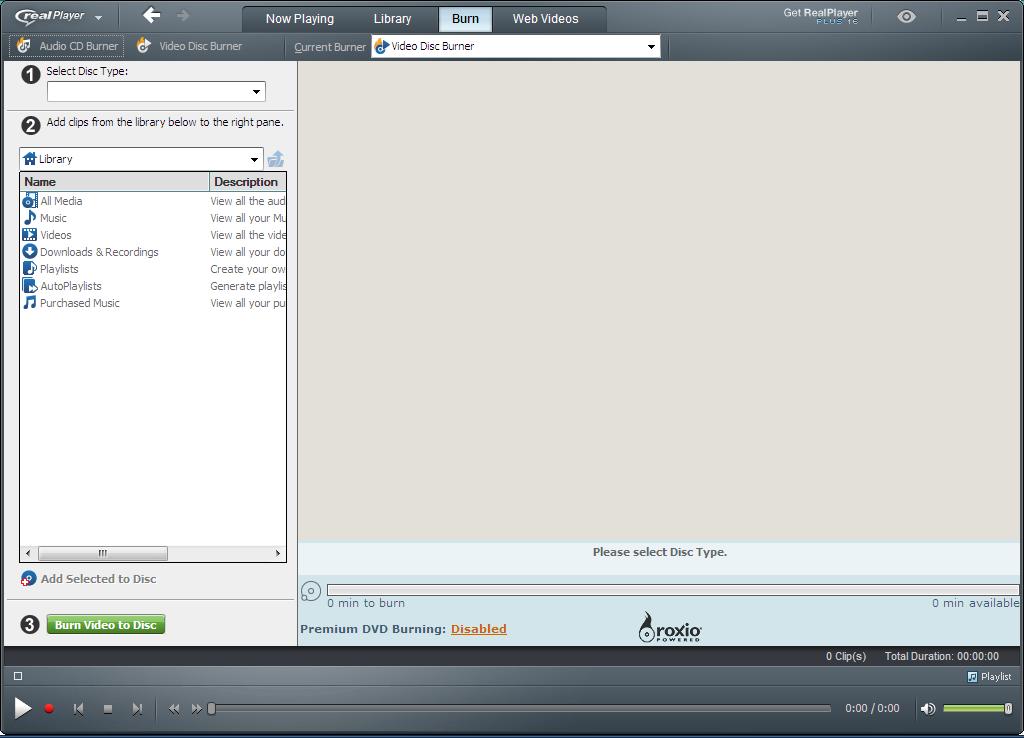1027x738 pixels.
Task: Open the Playlist panel button
Action: 989,676
